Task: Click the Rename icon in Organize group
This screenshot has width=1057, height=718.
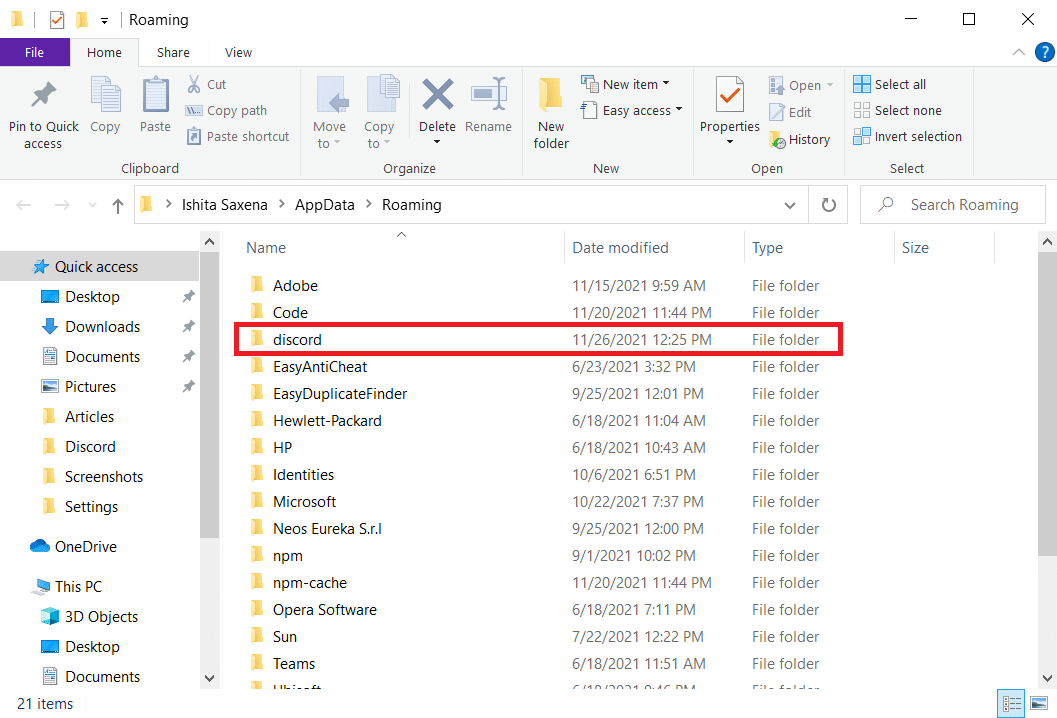Action: pyautogui.click(x=488, y=97)
